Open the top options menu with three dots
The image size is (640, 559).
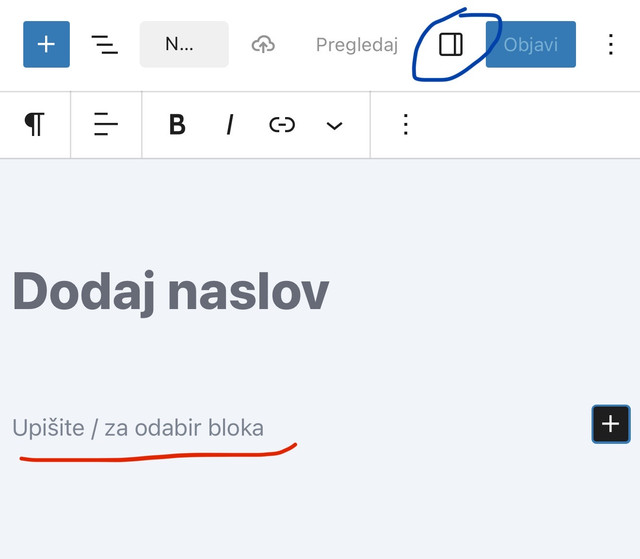pos(611,44)
